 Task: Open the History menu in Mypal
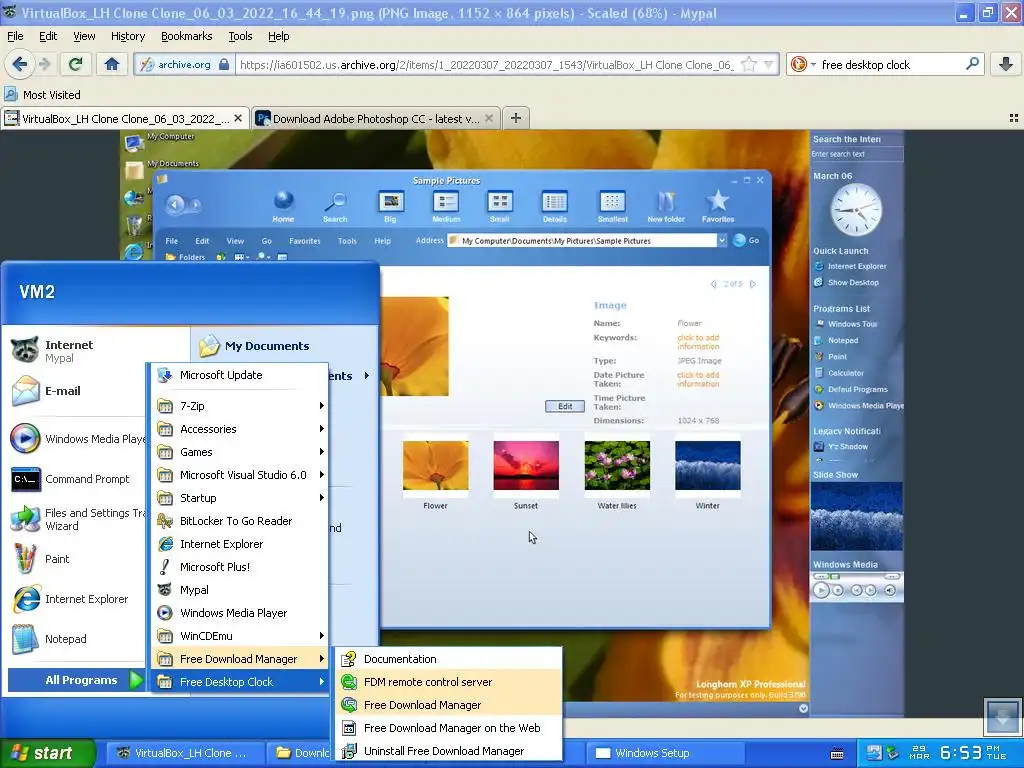(x=127, y=36)
